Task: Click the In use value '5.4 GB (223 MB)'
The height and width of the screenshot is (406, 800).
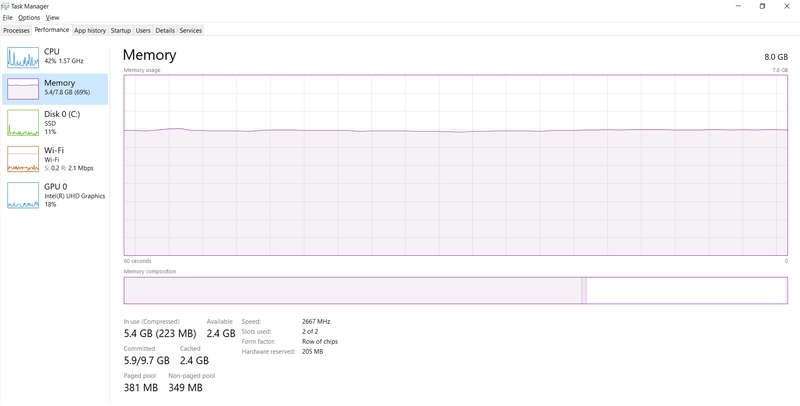Action: (x=160, y=334)
